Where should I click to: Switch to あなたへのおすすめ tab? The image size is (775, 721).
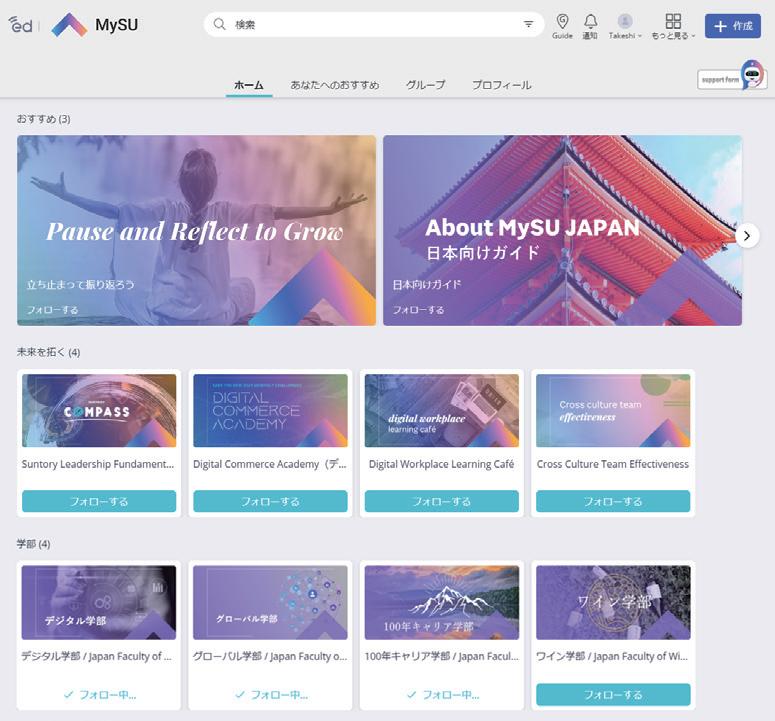click(x=335, y=85)
